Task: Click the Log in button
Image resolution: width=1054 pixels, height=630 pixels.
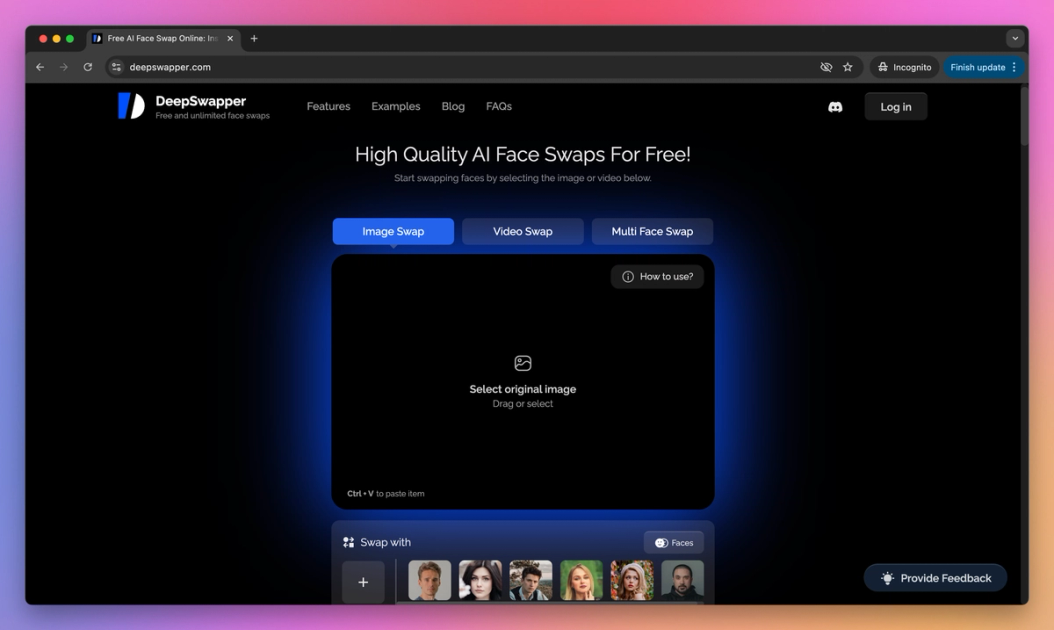Action: tap(895, 107)
